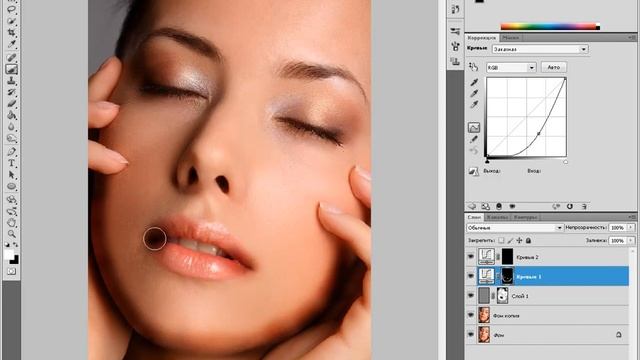
Task: Select the History Brush tool
Action: pos(11,93)
